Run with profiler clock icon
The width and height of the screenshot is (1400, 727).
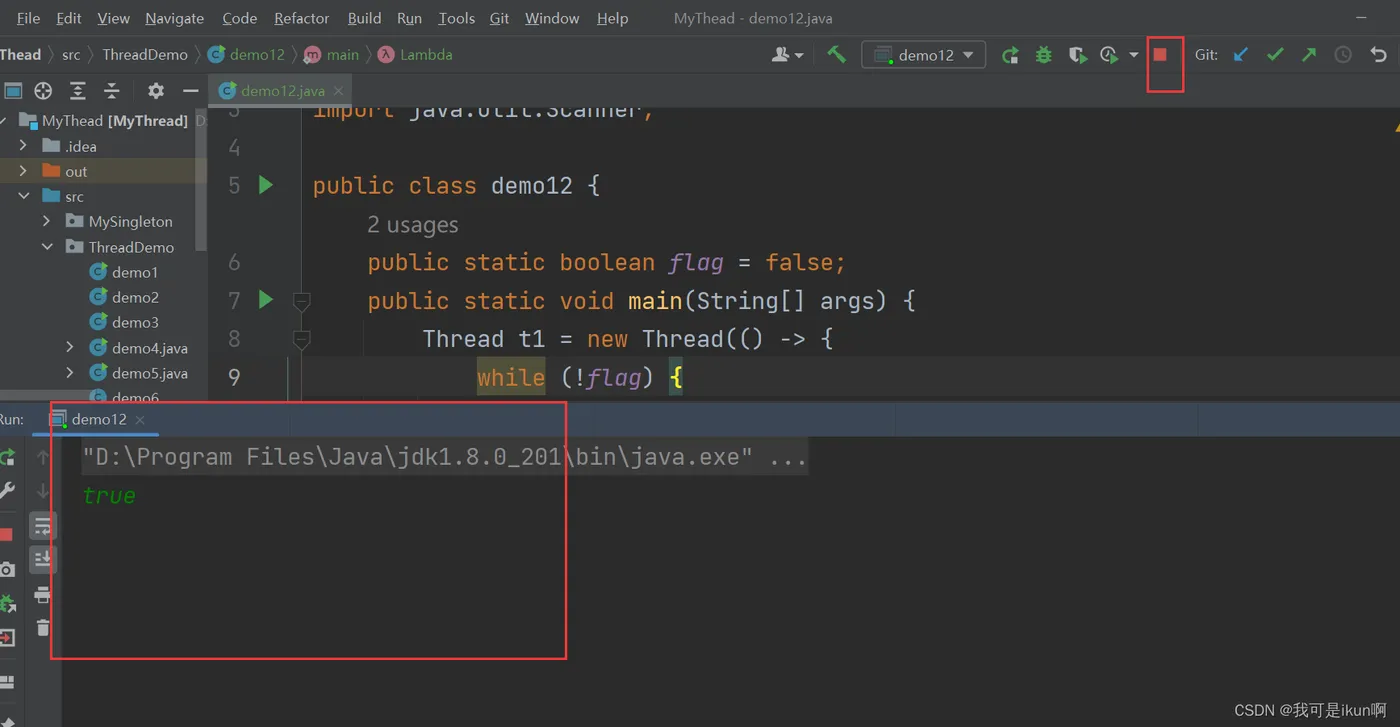point(1109,55)
